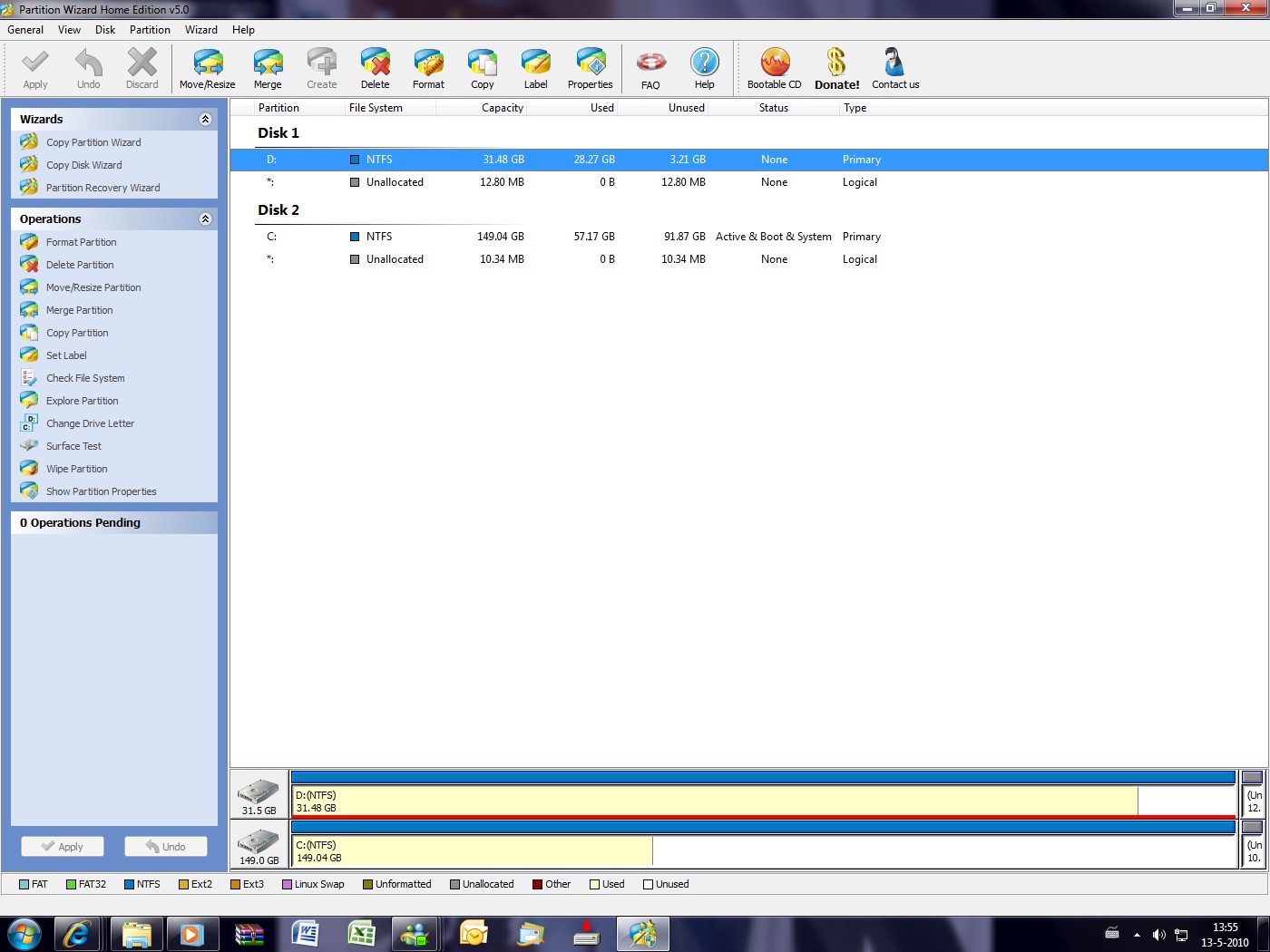Open partition Properties from toolbar
Viewport: 1270px width, 952px height.
point(591,69)
